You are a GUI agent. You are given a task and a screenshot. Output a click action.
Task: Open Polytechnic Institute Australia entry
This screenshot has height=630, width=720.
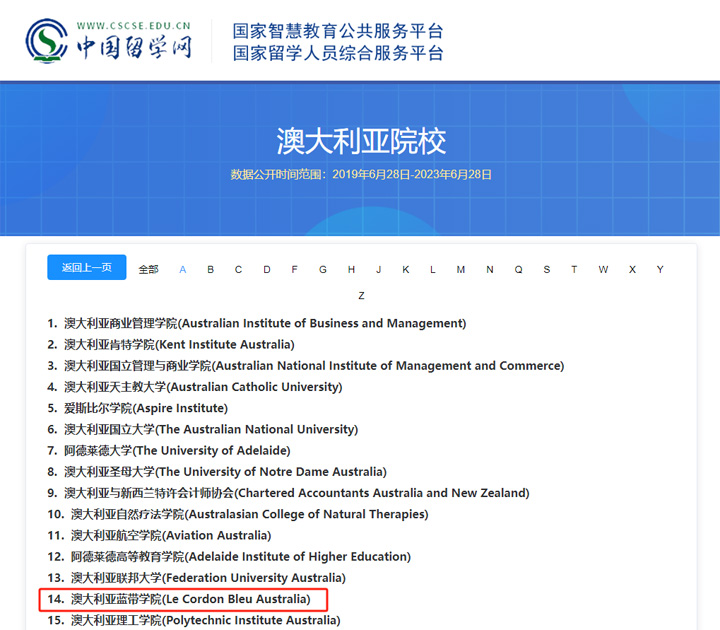tap(194, 620)
